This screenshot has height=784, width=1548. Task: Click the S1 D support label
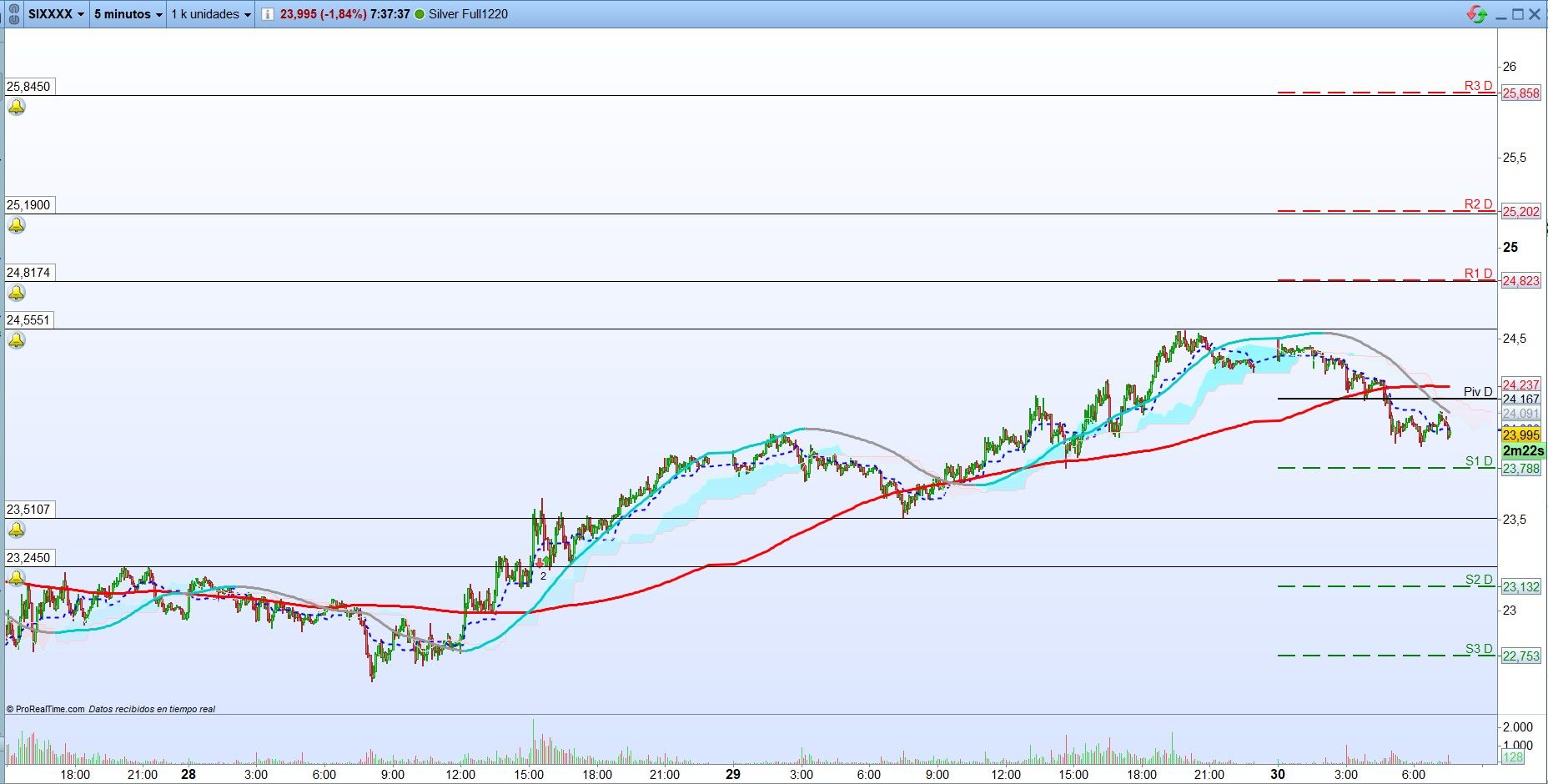[x=1479, y=461]
